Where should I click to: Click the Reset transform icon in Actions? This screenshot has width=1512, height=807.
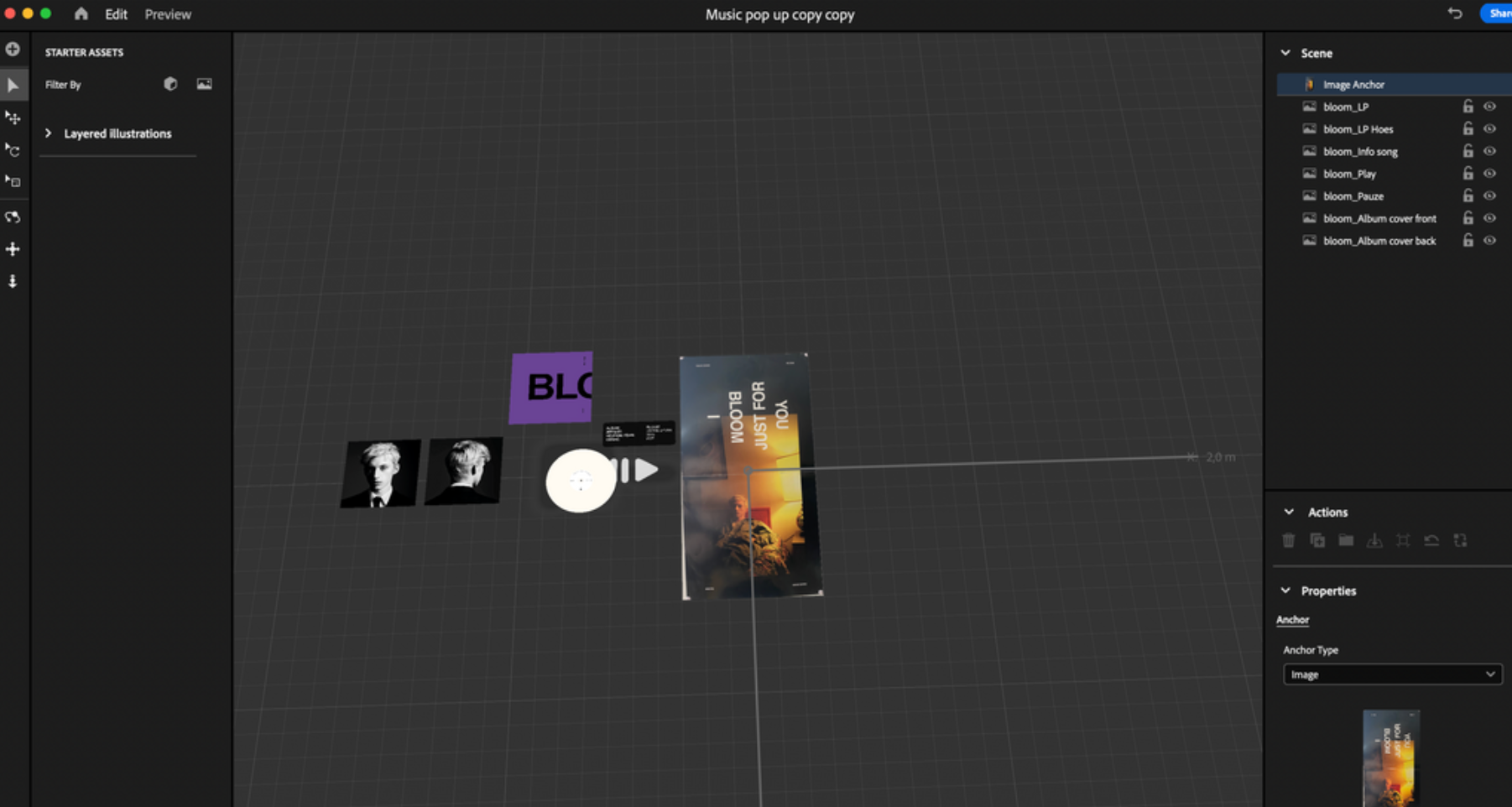click(1431, 540)
